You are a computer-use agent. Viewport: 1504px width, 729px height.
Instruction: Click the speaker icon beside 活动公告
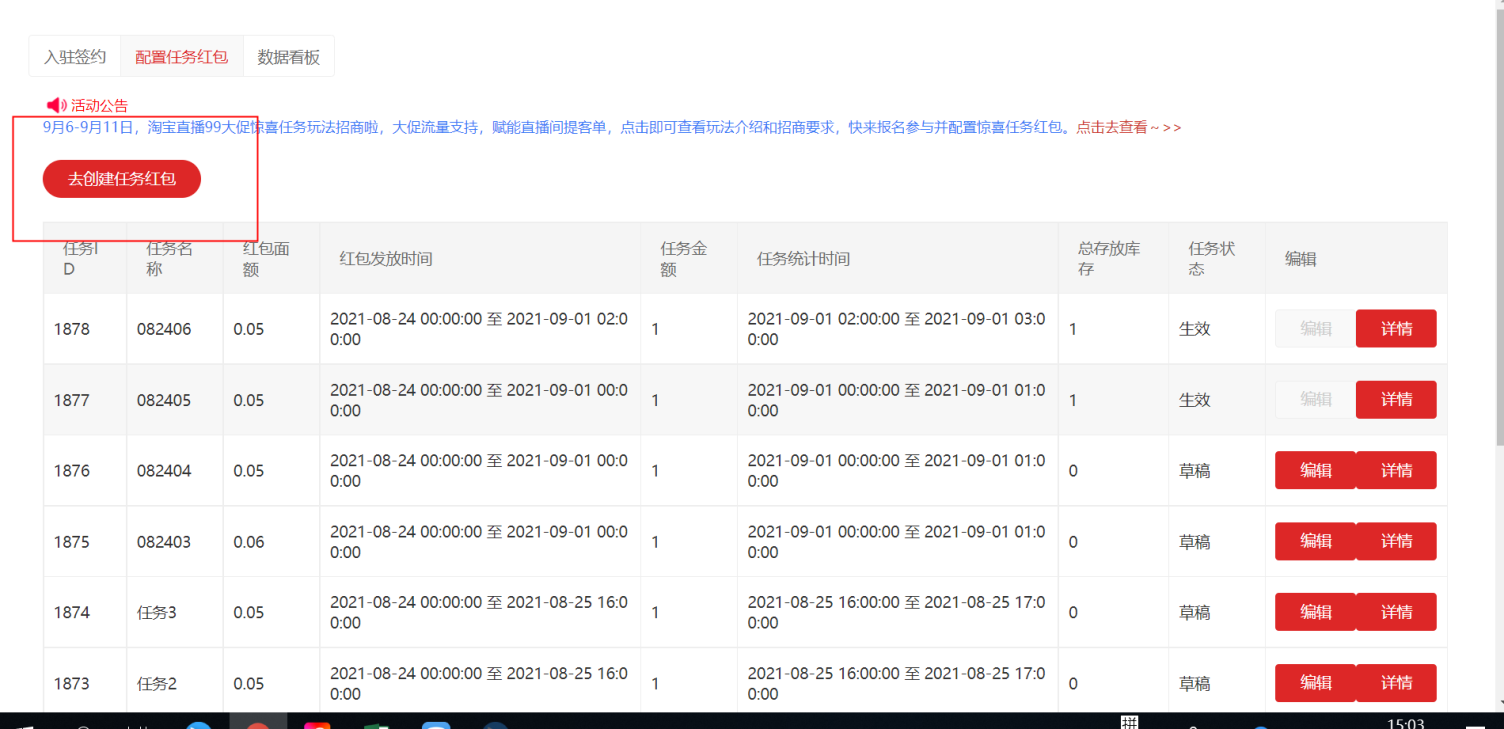(x=54, y=104)
